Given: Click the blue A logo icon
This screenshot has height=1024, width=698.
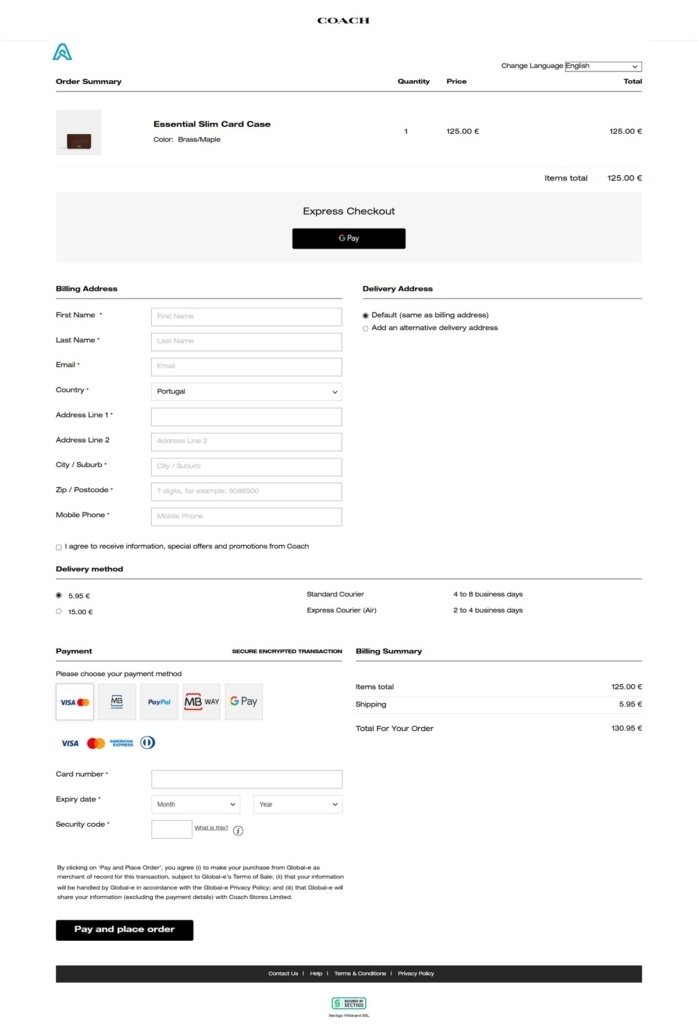Looking at the screenshot, I should [62, 52].
